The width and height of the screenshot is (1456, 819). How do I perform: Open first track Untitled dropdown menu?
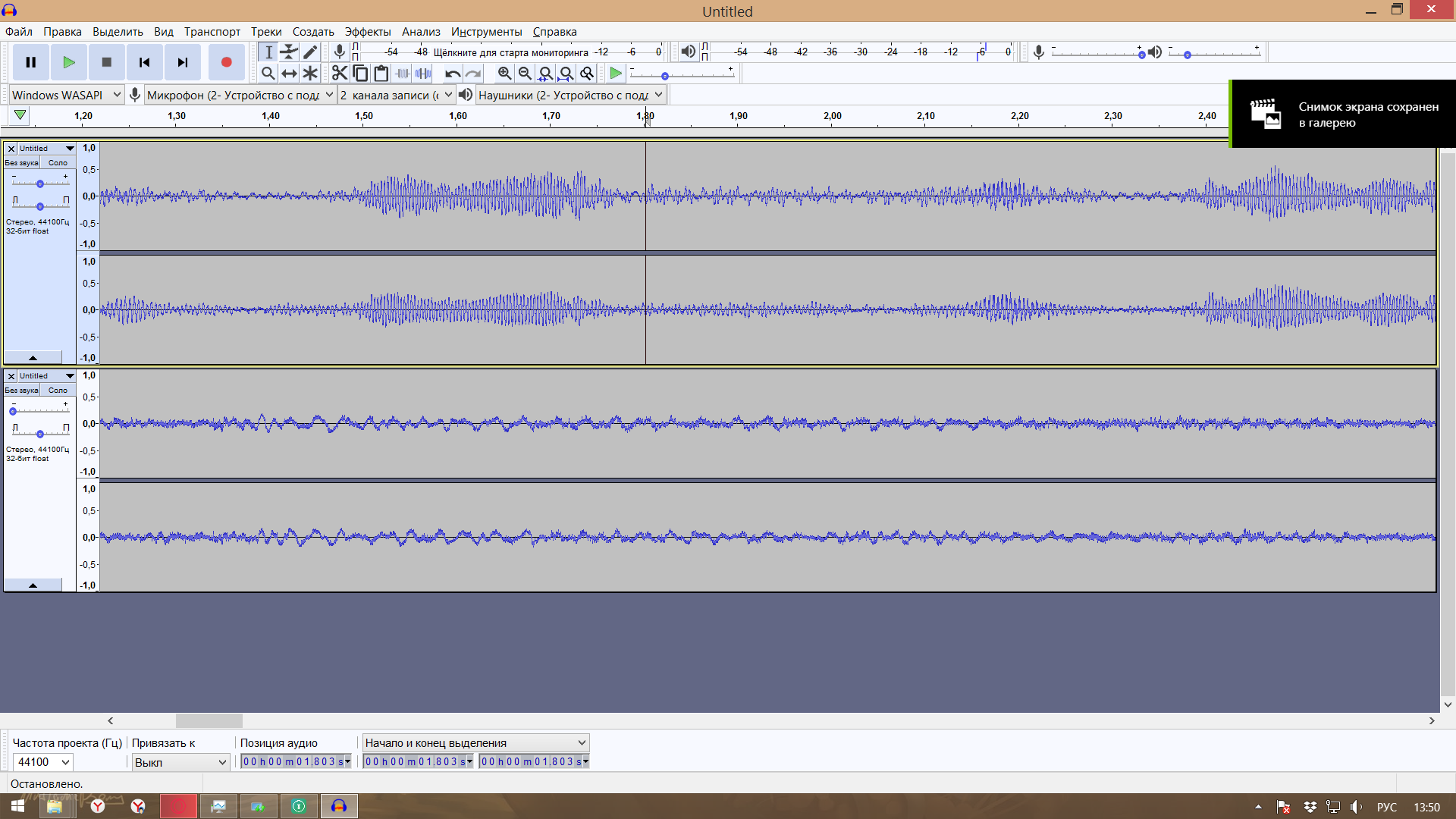pos(47,149)
